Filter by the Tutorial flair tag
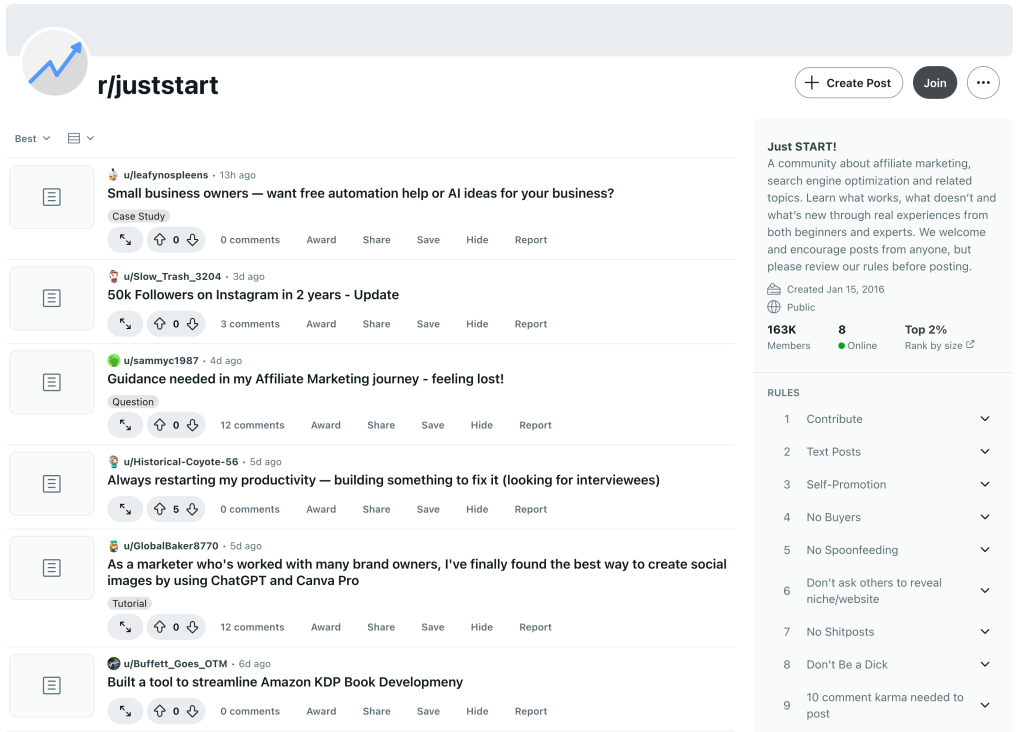This screenshot has width=1024, height=732. (x=129, y=603)
